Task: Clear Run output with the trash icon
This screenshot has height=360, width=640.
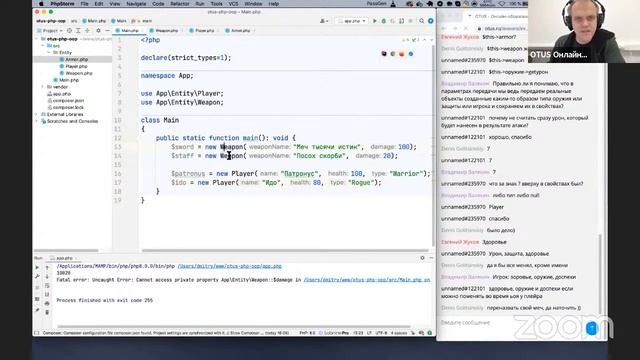Action: click(47, 312)
